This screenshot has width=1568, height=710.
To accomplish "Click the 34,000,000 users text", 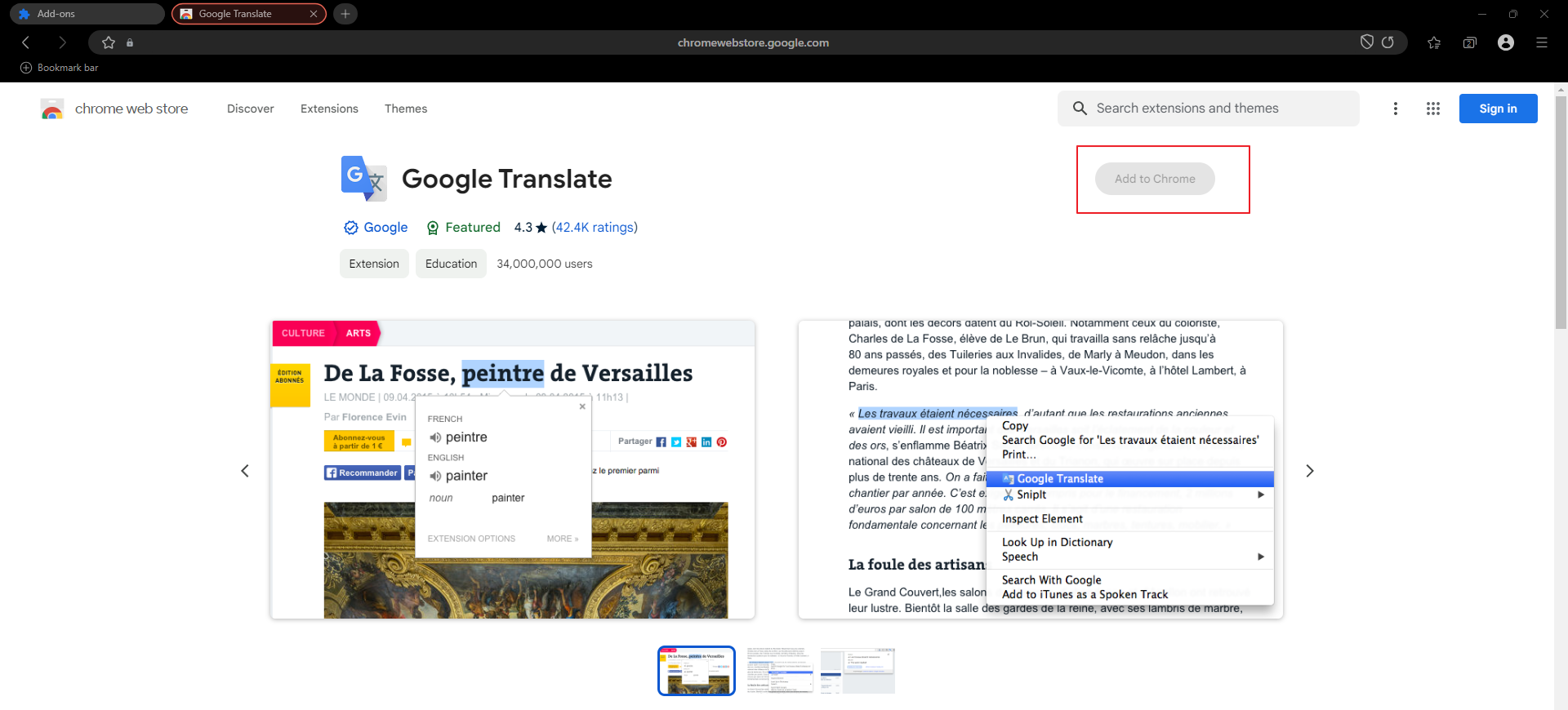I will pyautogui.click(x=545, y=264).
